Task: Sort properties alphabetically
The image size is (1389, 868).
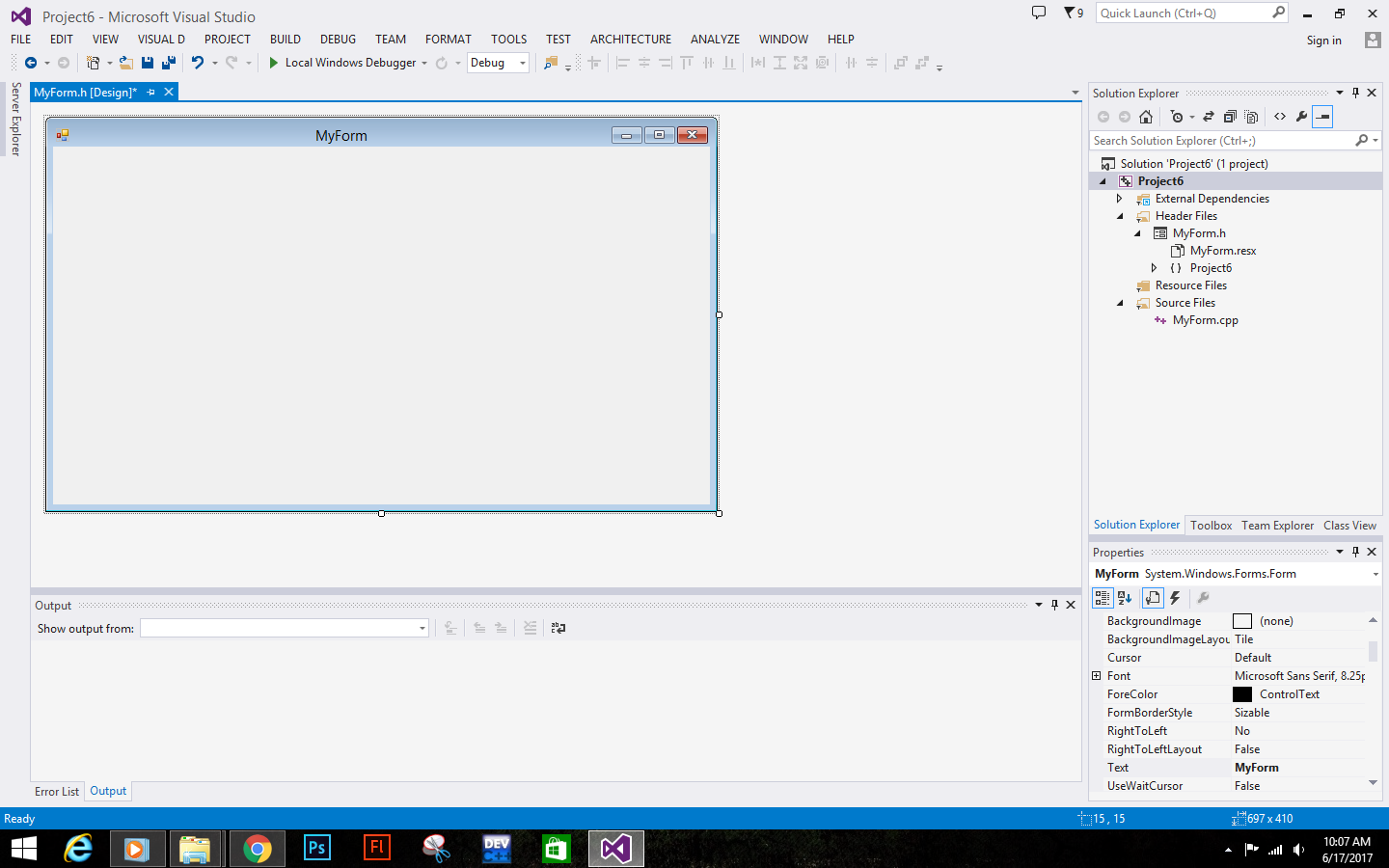Action: (x=1125, y=598)
